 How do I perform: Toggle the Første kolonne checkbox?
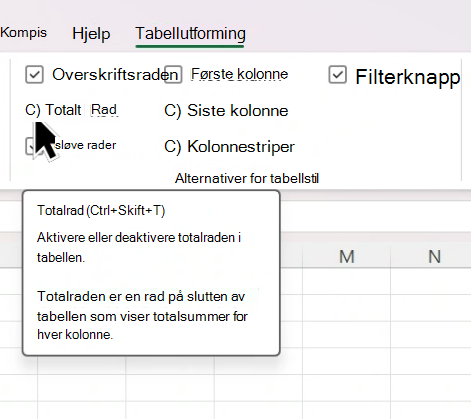[x=173, y=74]
